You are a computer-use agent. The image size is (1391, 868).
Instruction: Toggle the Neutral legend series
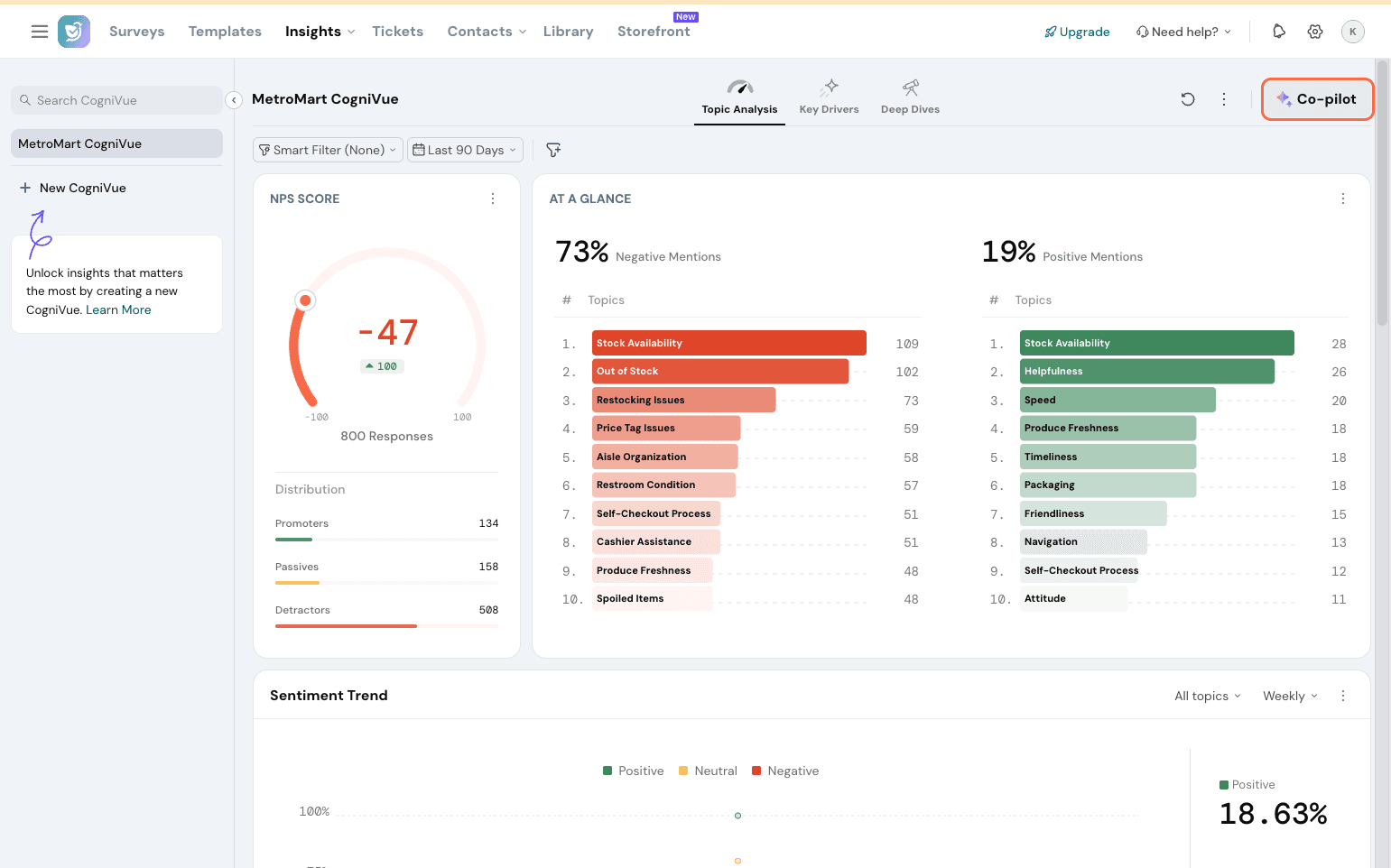tap(708, 771)
